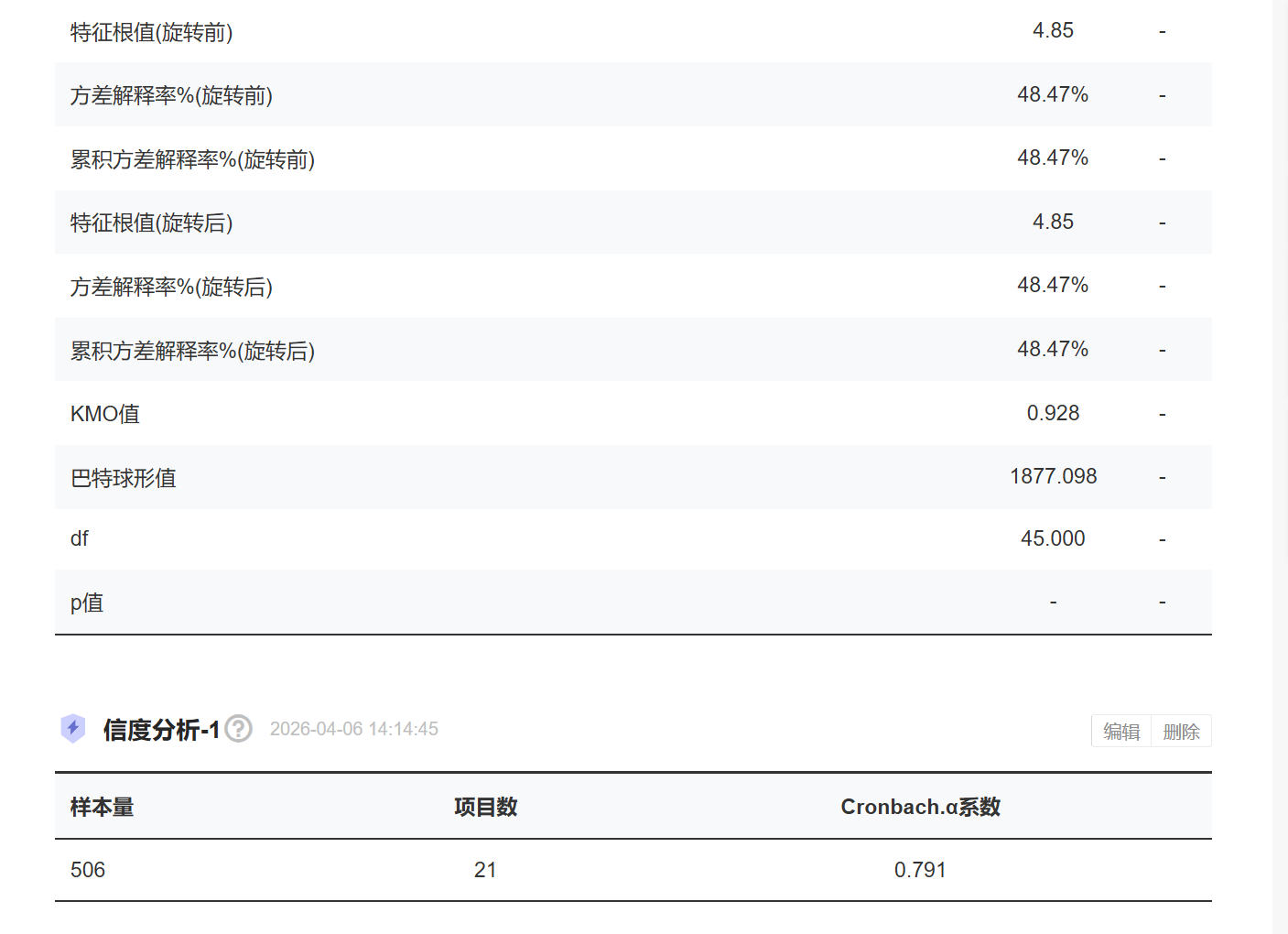Select the sample size cell 506
The height and width of the screenshot is (934, 1288).
point(88,870)
